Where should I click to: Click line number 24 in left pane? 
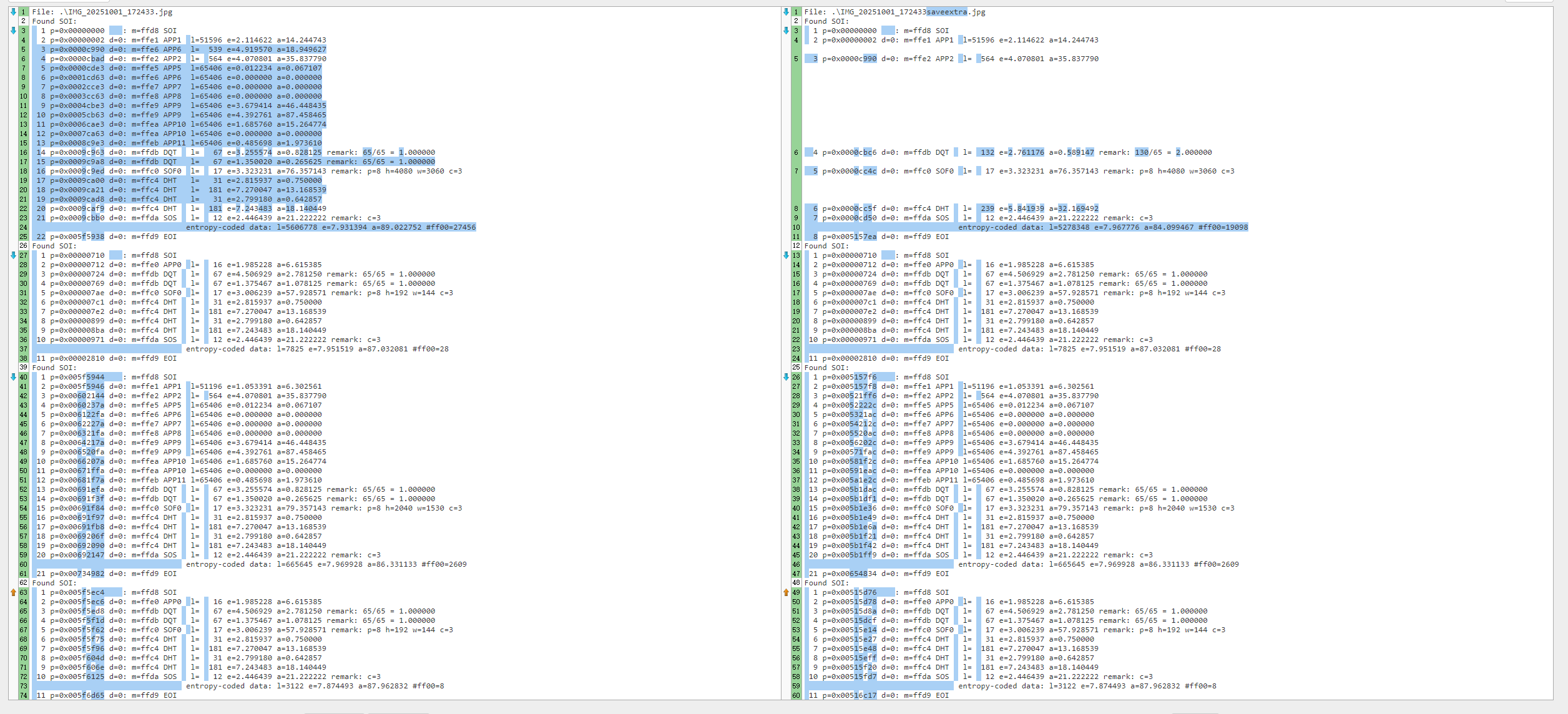pyautogui.click(x=23, y=227)
